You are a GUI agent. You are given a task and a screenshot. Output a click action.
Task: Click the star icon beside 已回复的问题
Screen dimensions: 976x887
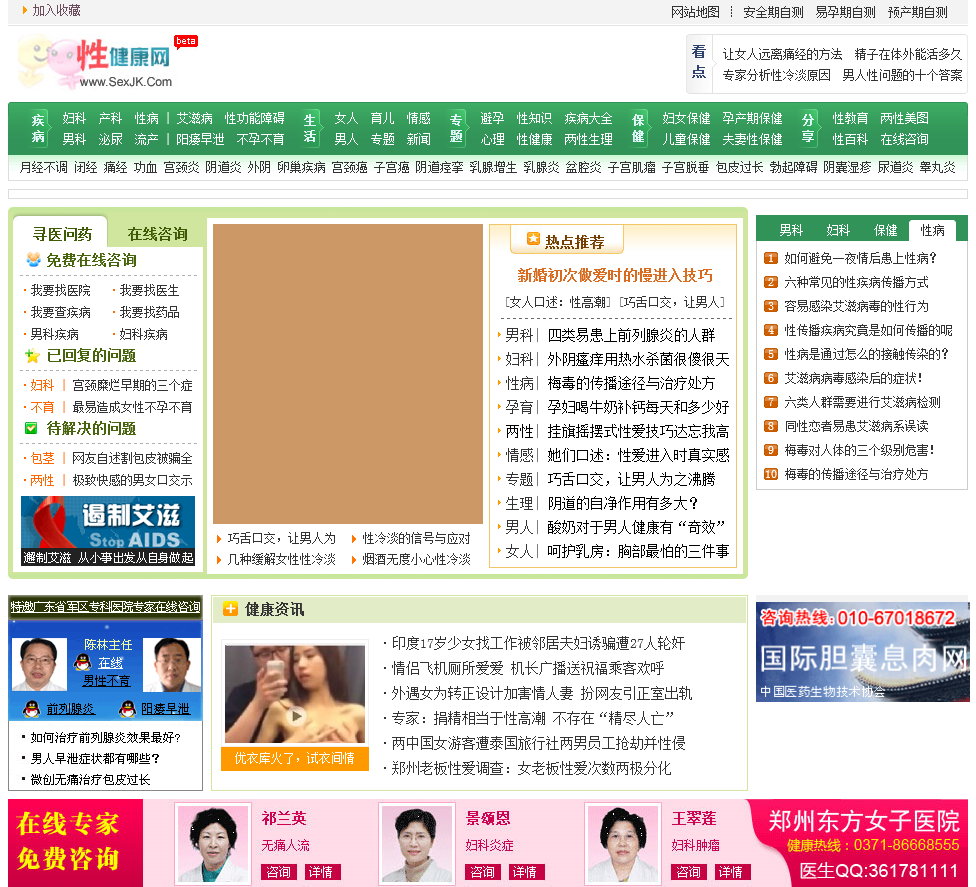click(x=32, y=356)
